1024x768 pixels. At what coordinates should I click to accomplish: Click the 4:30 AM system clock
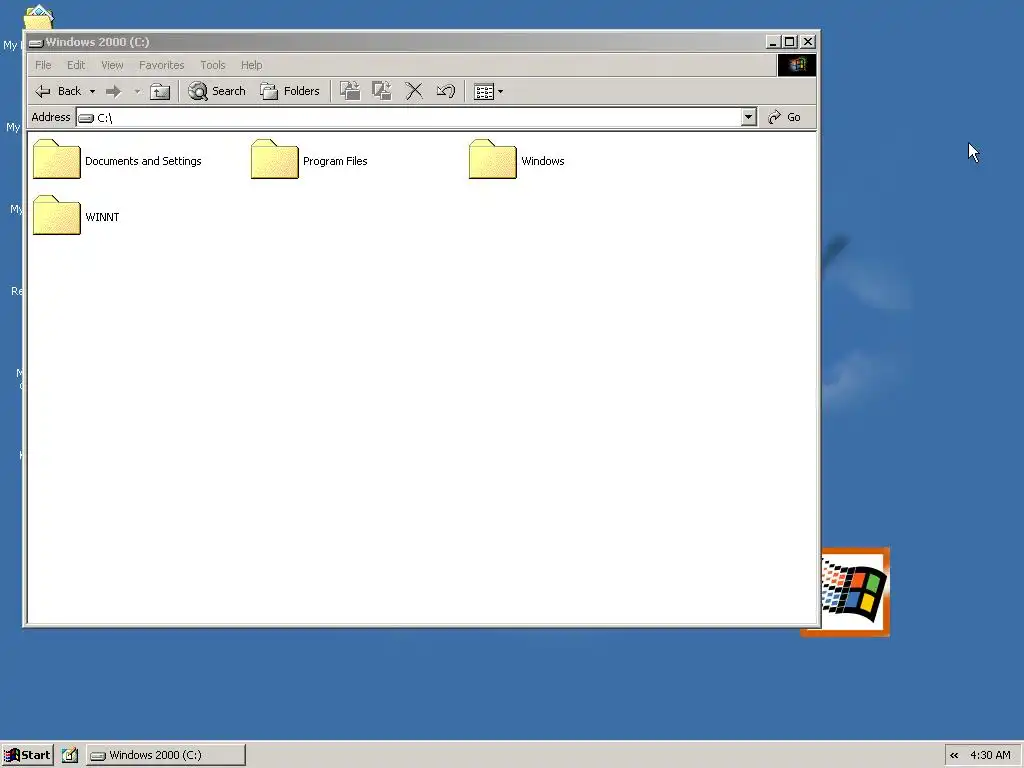tap(990, 755)
